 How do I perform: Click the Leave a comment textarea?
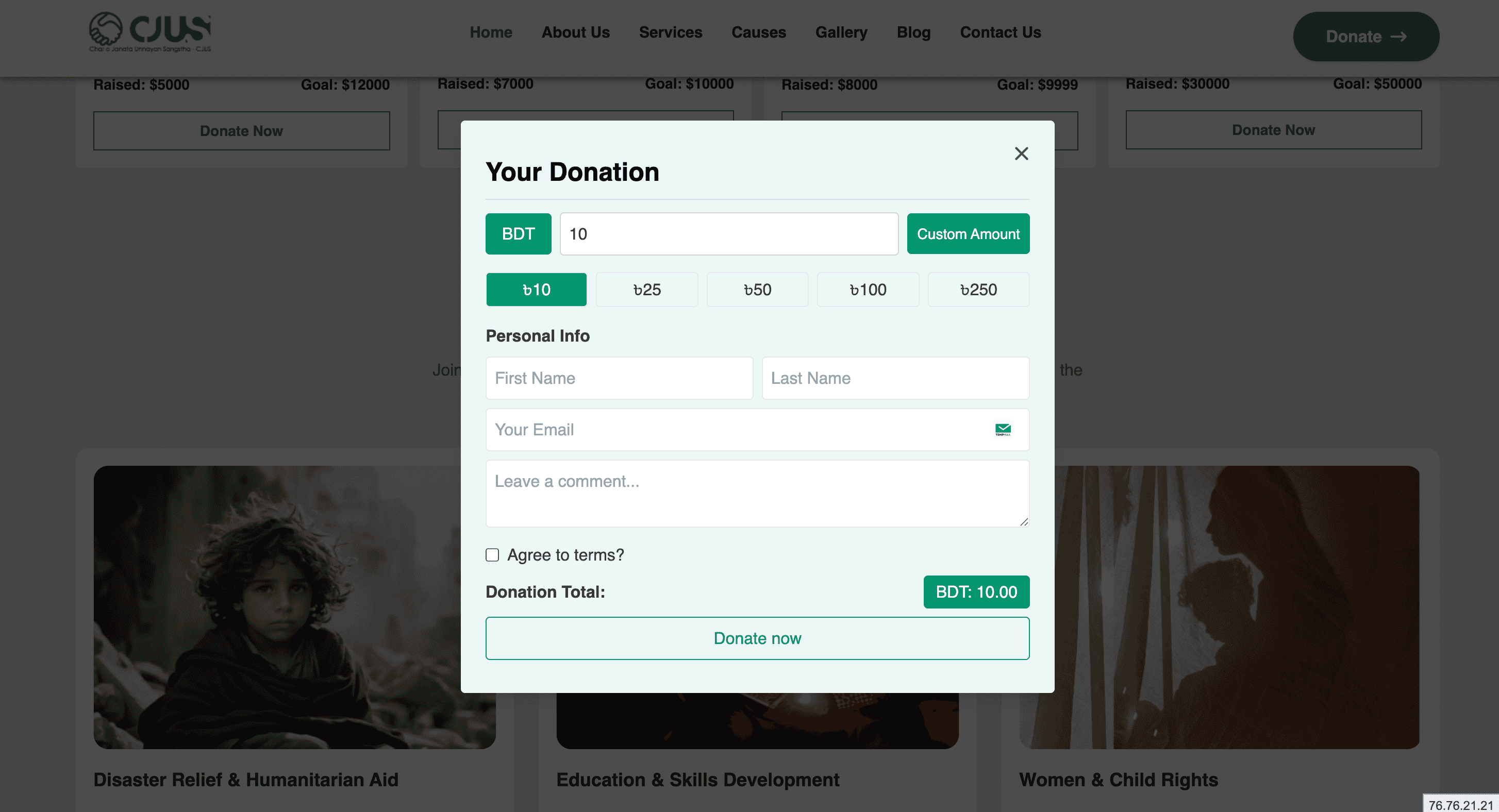coord(757,493)
